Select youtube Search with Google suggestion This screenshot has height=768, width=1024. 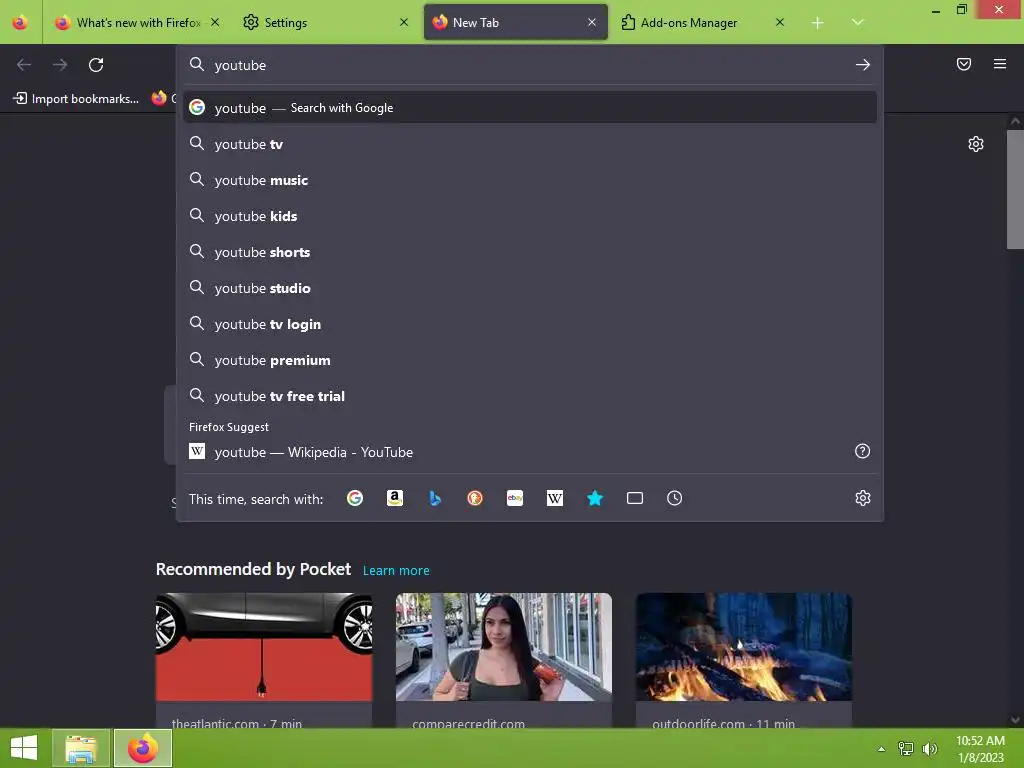point(530,108)
